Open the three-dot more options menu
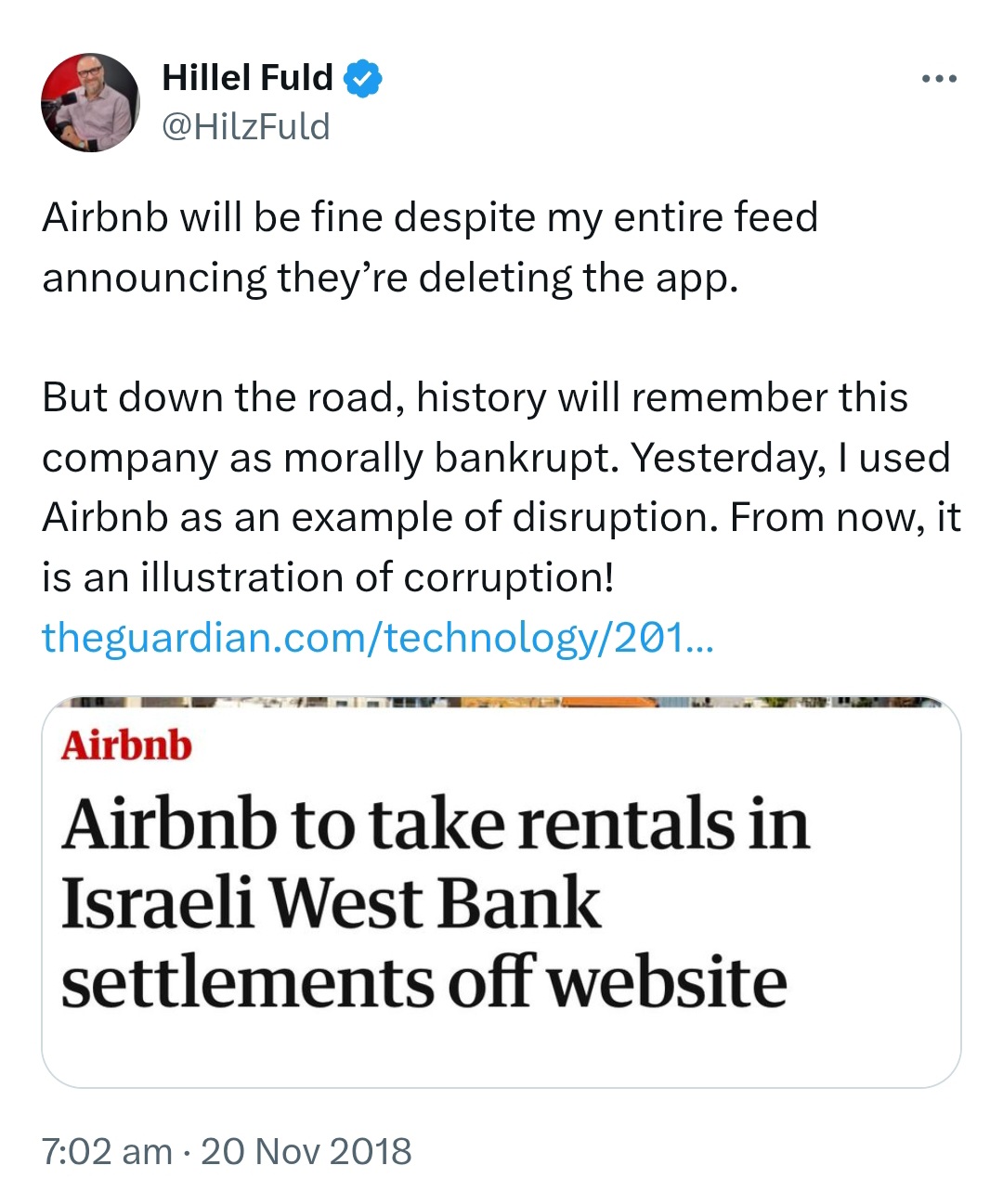Image resolution: width=1003 pixels, height=1204 pixels. 939,79
